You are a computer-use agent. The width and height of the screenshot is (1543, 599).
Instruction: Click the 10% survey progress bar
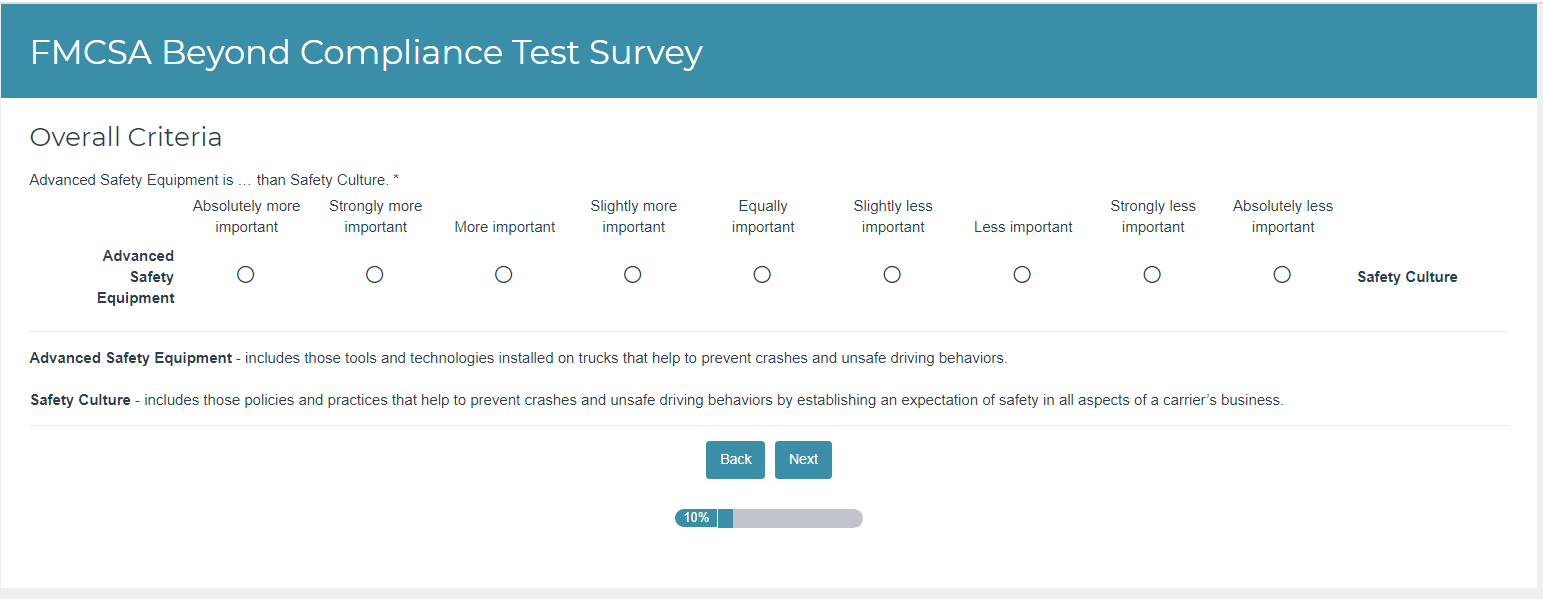[x=768, y=518]
